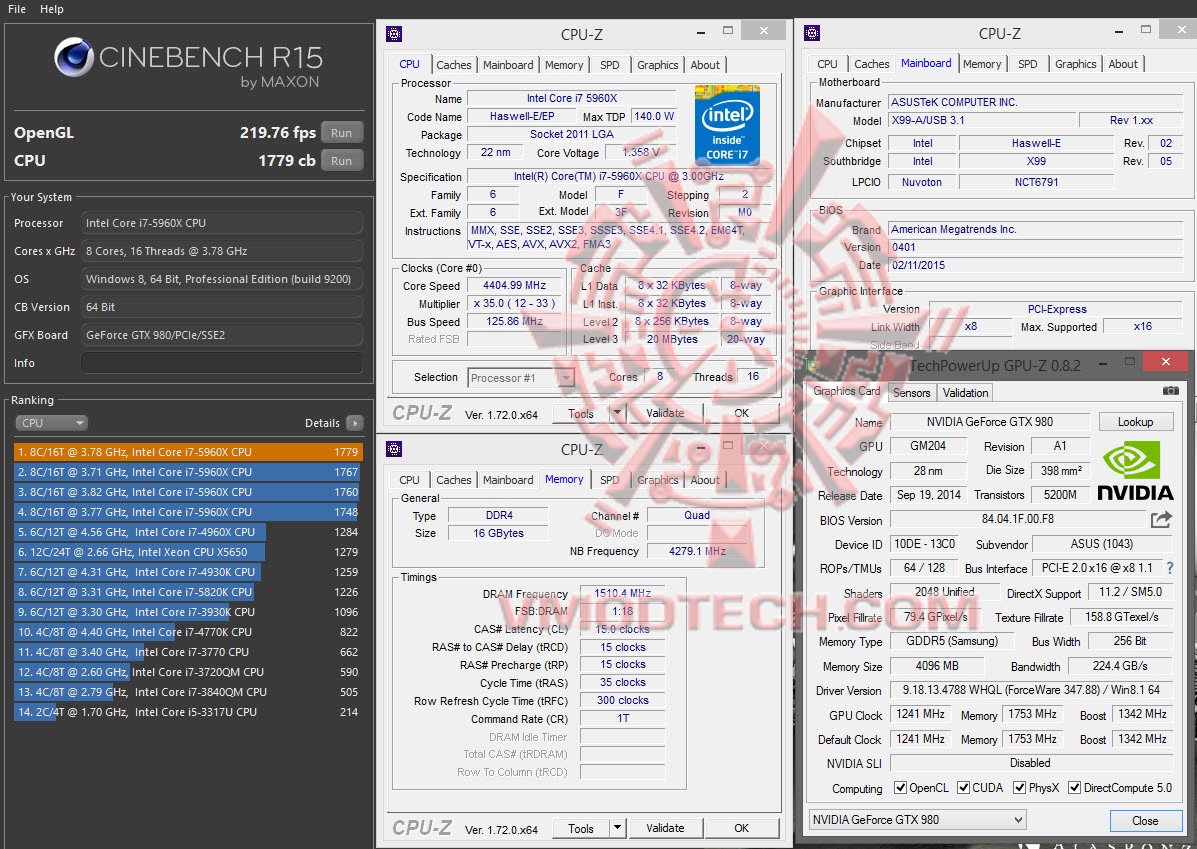The width and height of the screenshot is (1197, 849).
Task: Switch to Caches tab in the CPU-Z CPU window
Action: point(453,65)
